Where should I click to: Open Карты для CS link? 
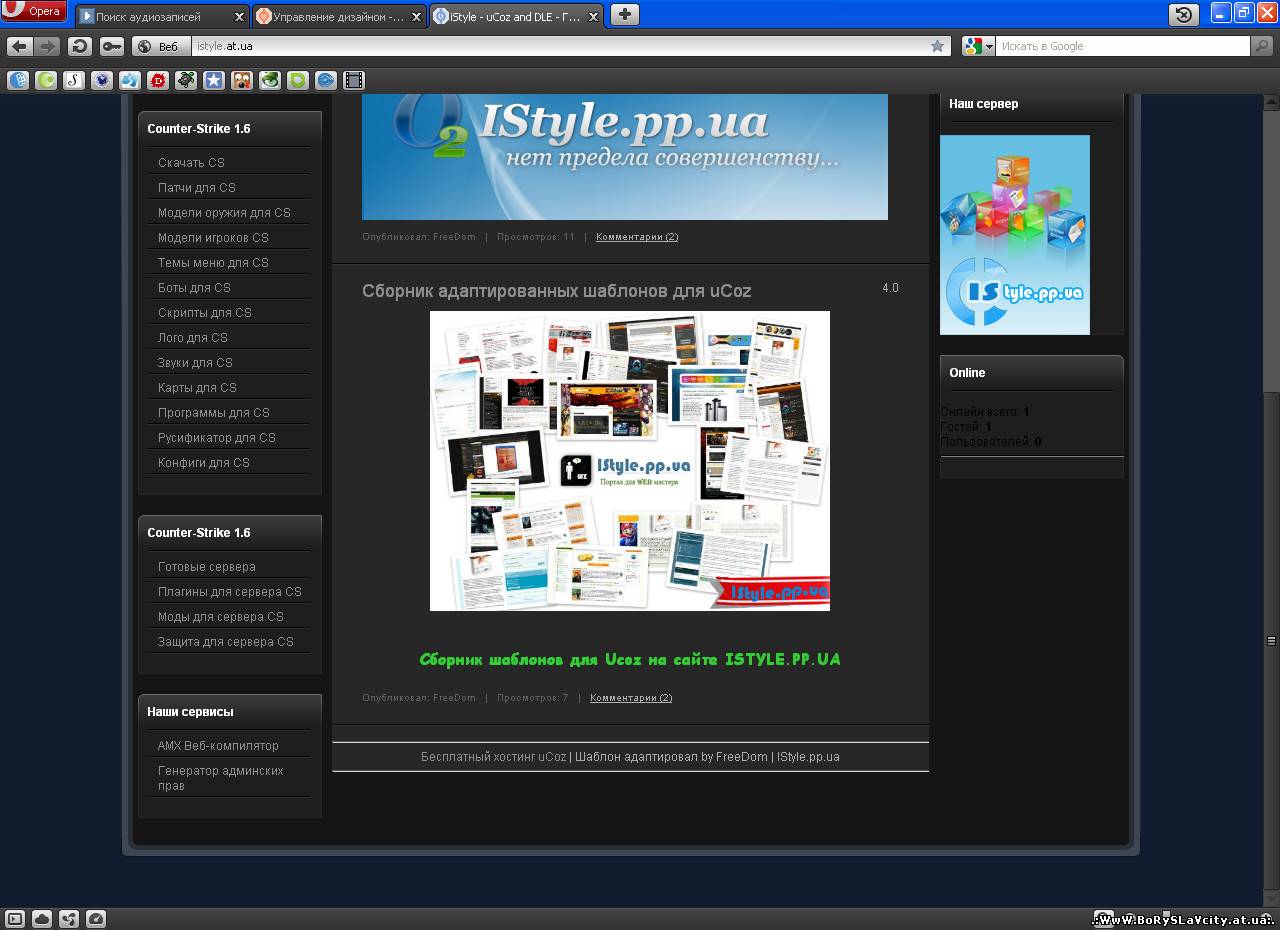197,388
